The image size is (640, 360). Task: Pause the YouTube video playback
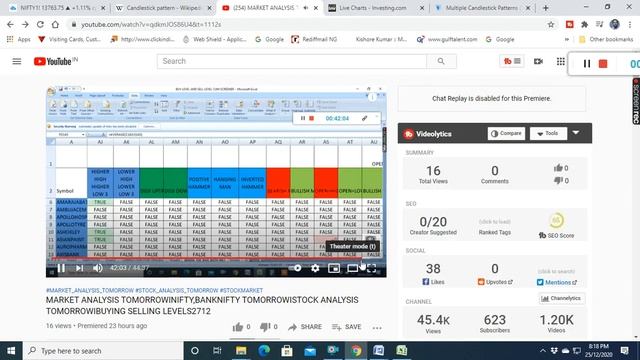tap(61, 268)
